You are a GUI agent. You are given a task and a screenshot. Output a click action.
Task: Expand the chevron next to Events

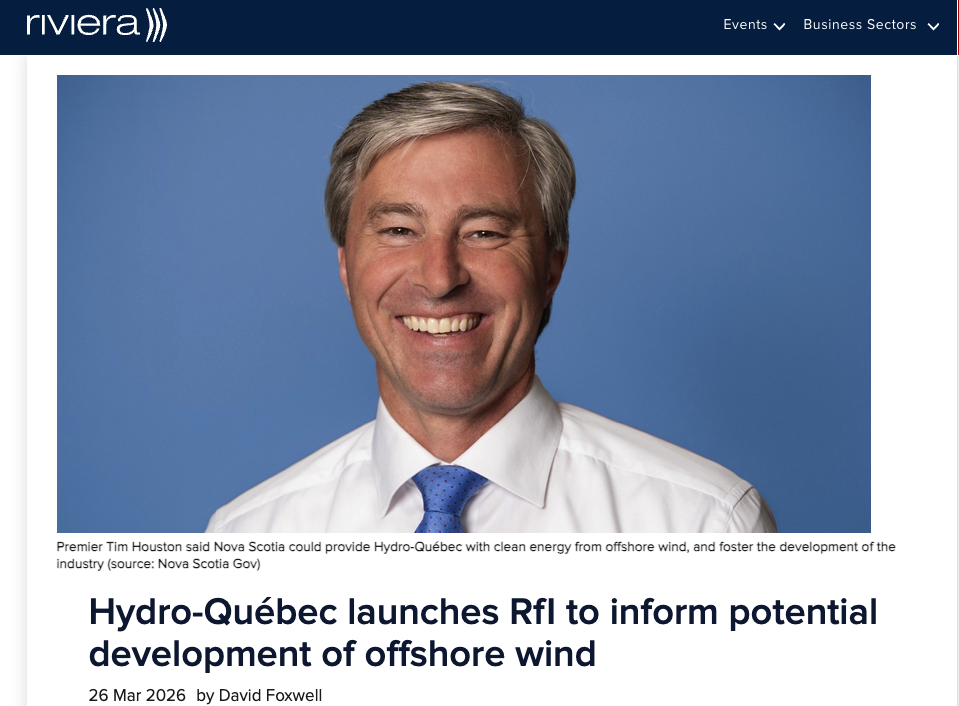point(780,27)
